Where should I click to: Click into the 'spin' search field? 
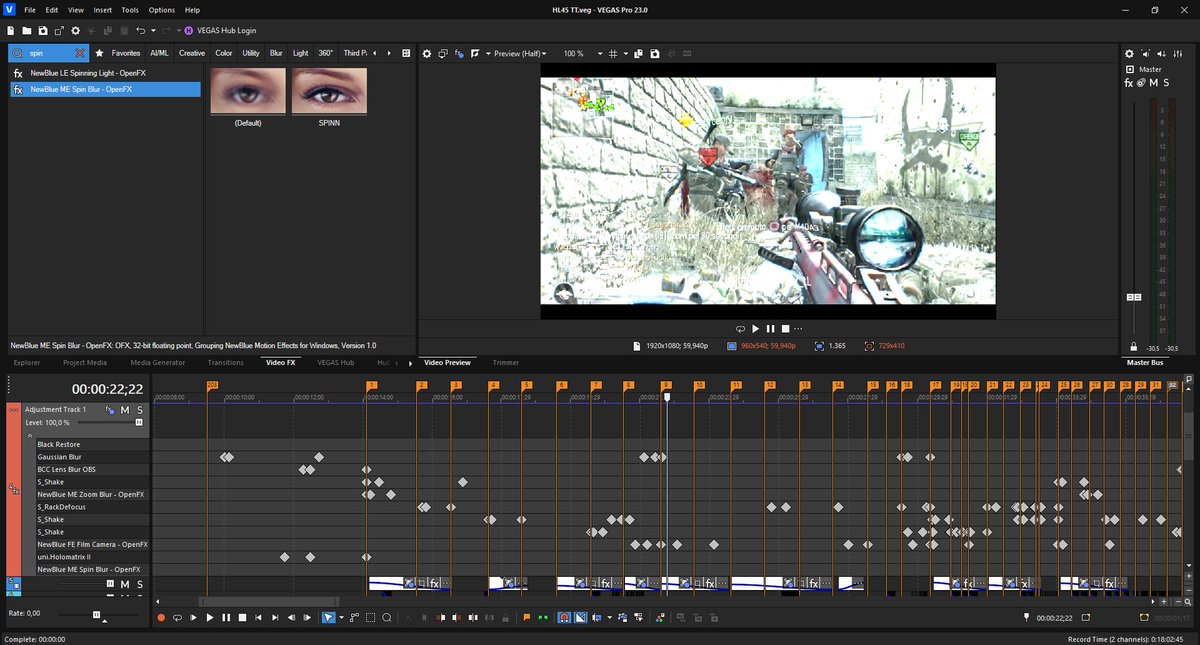(50, 53)
